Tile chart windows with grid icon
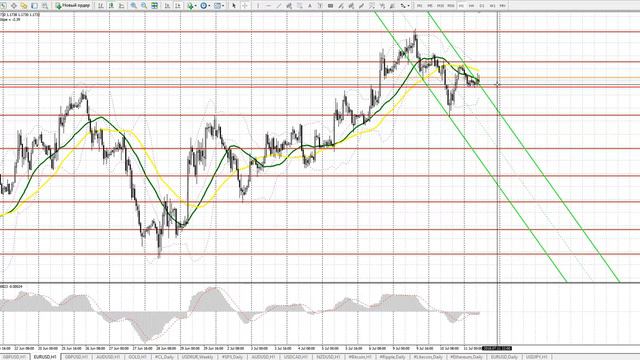640x360 pixels. (x=155, y=6)
